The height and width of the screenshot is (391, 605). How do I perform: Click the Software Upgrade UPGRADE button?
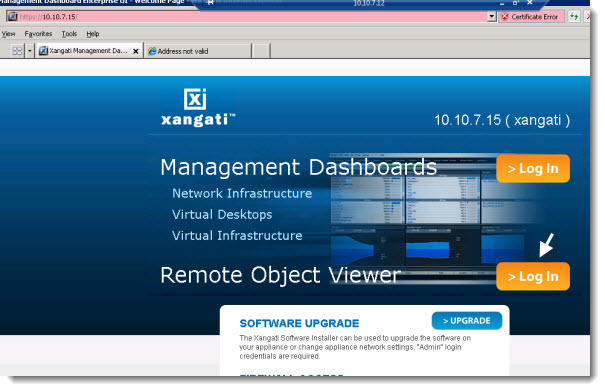coord(466,321)
